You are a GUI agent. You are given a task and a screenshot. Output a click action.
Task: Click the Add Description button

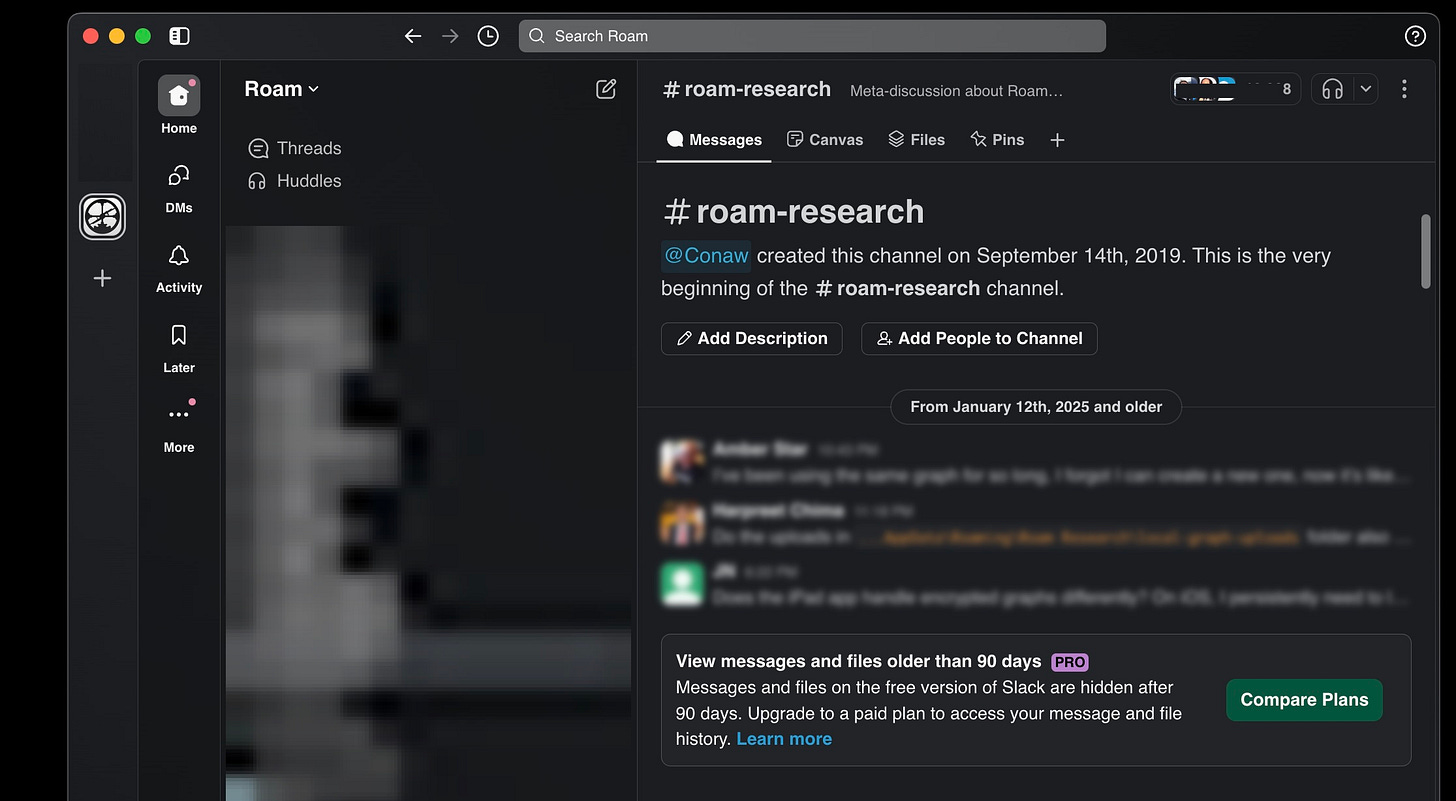point(752,338)
